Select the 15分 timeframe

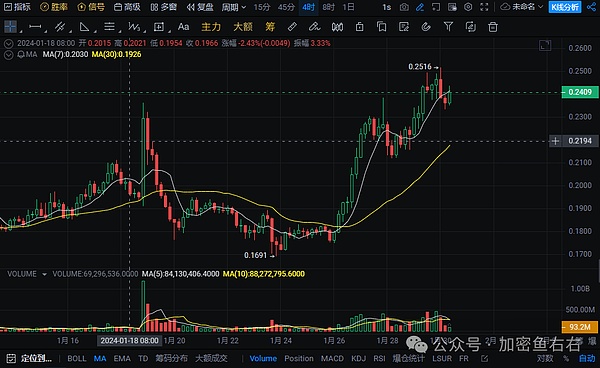point(262,7)
